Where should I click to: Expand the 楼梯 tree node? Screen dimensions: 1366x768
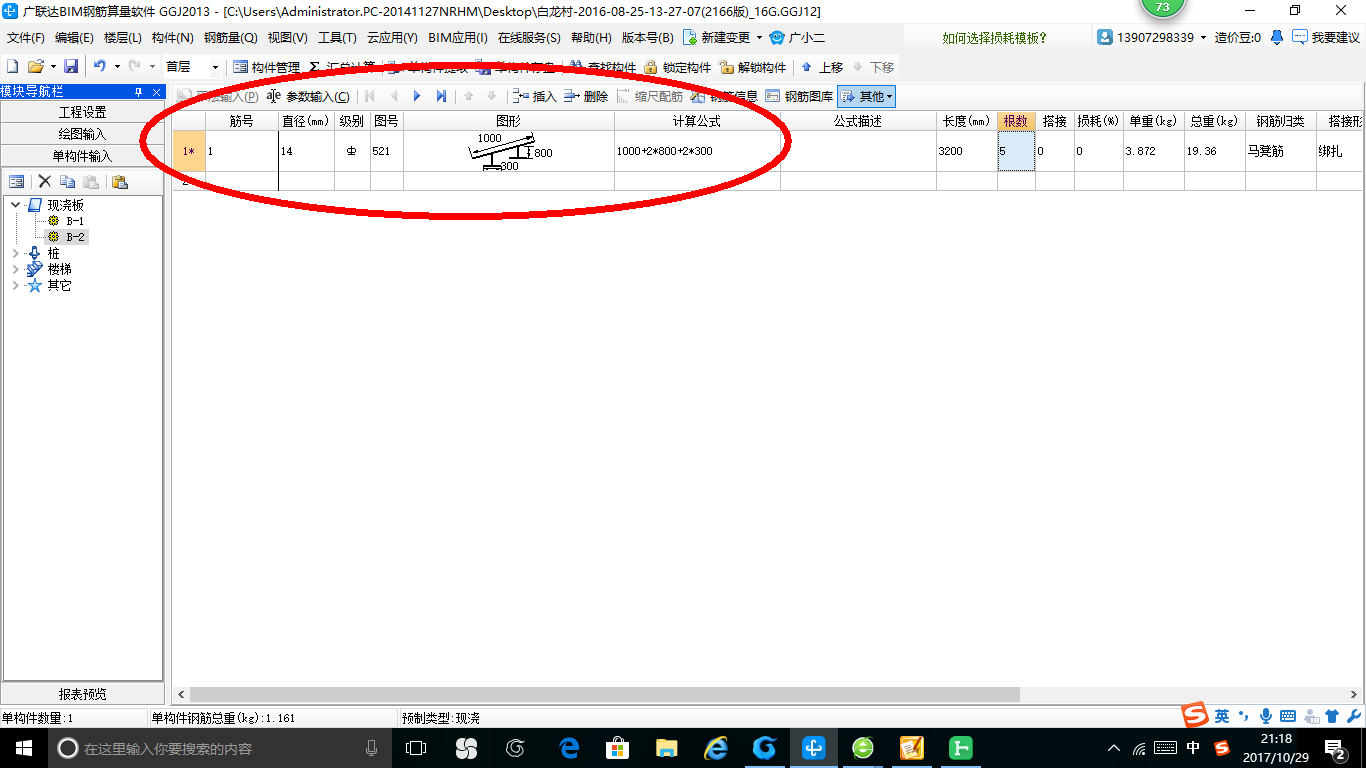point(15,269)
